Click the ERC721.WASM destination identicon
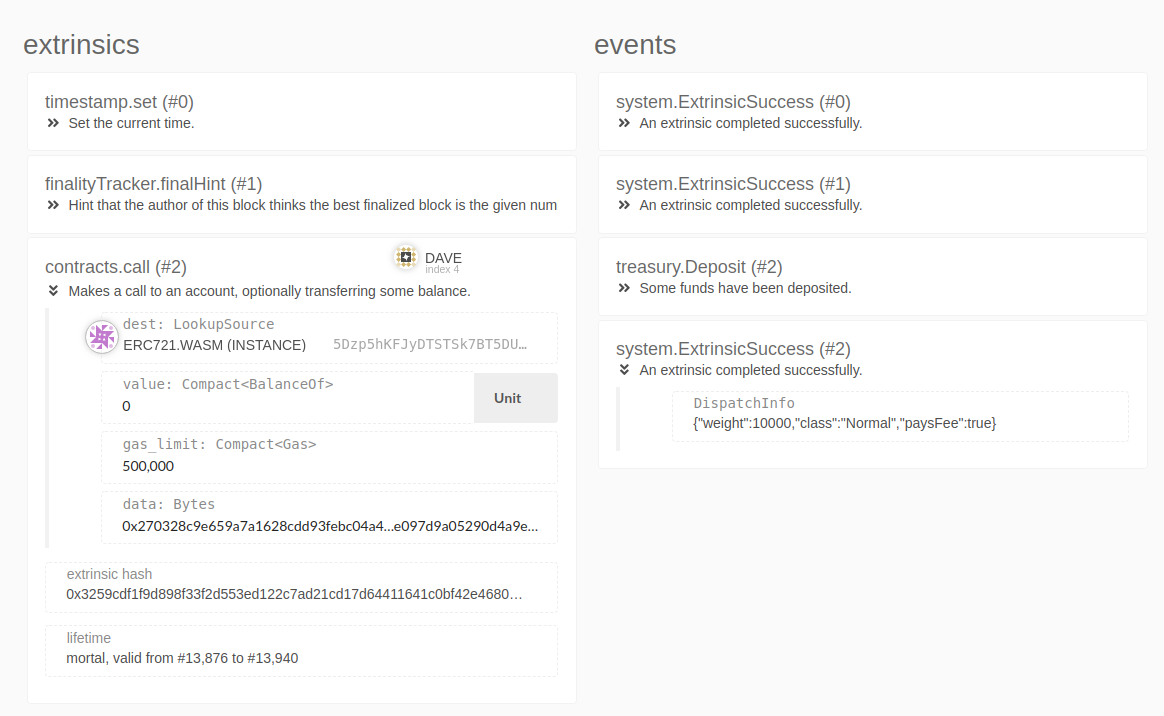 point(101,337)
